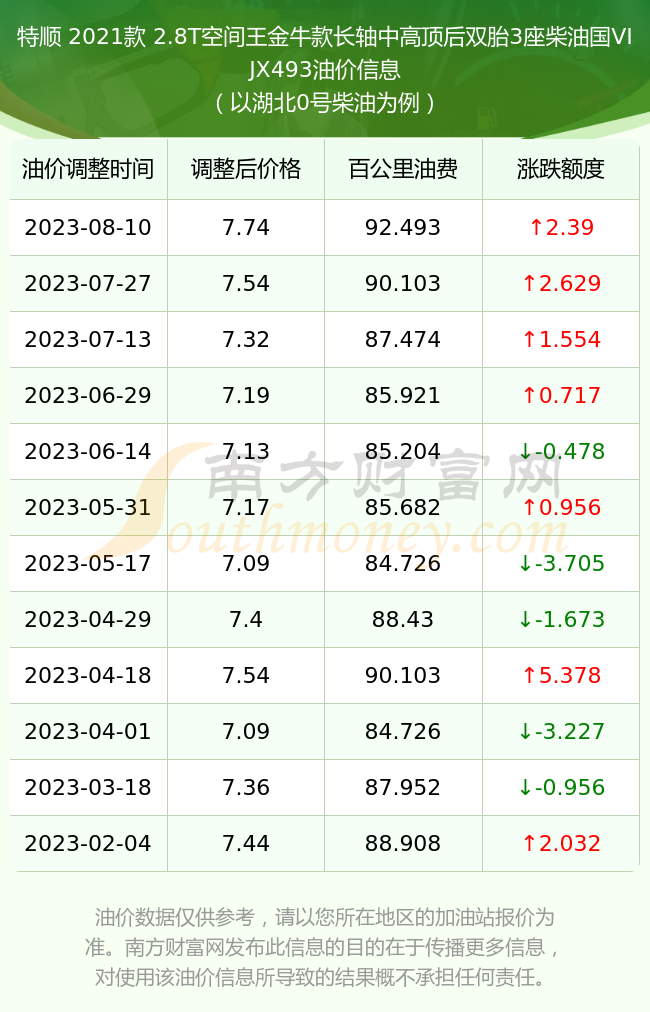The image size is (650, 1012).
Task: Click the 7.4 adjusted price cell
Action: tap(246, 620)
